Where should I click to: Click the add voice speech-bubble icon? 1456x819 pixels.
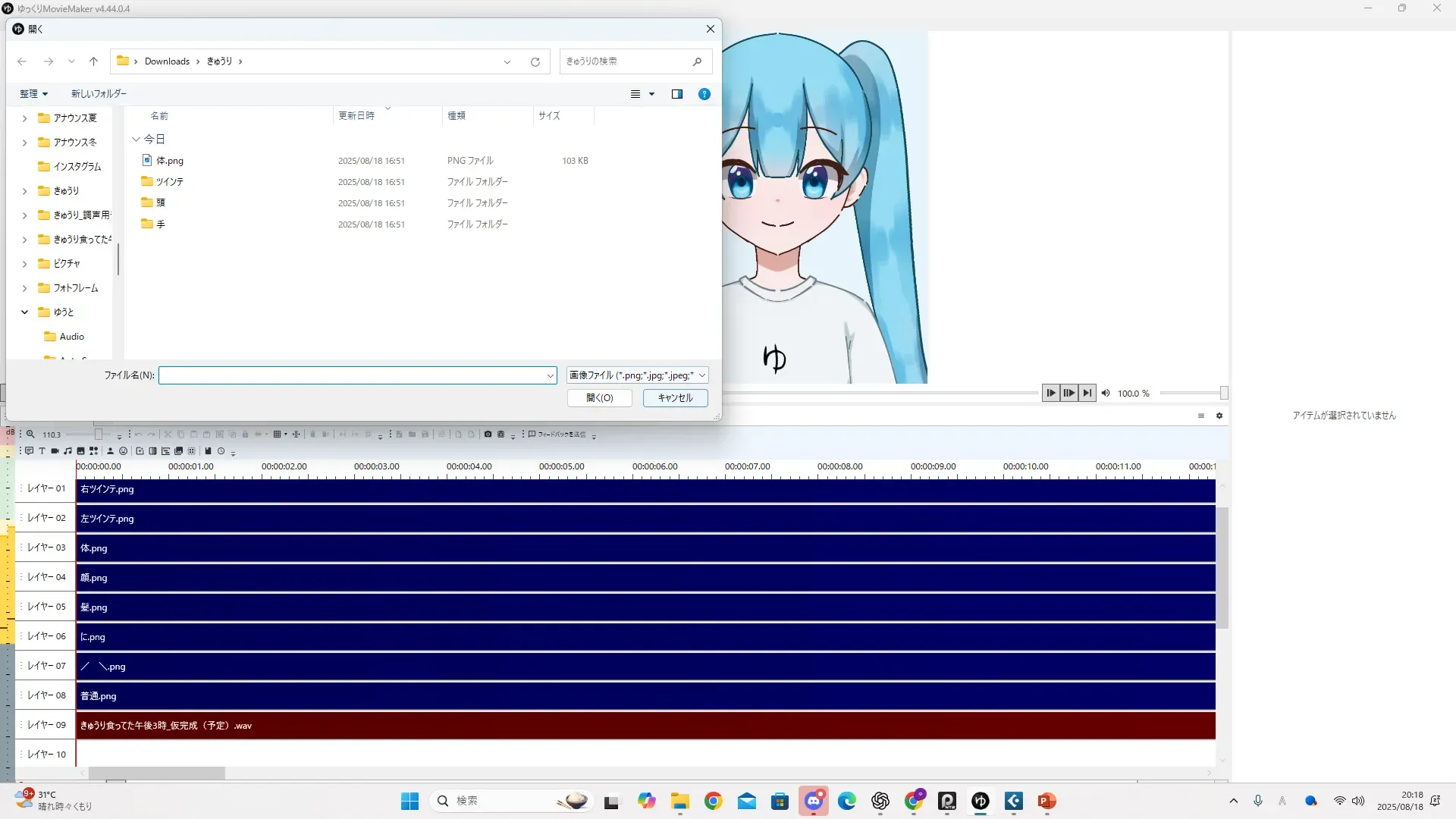pyautogui.click(x=29, y=451)
